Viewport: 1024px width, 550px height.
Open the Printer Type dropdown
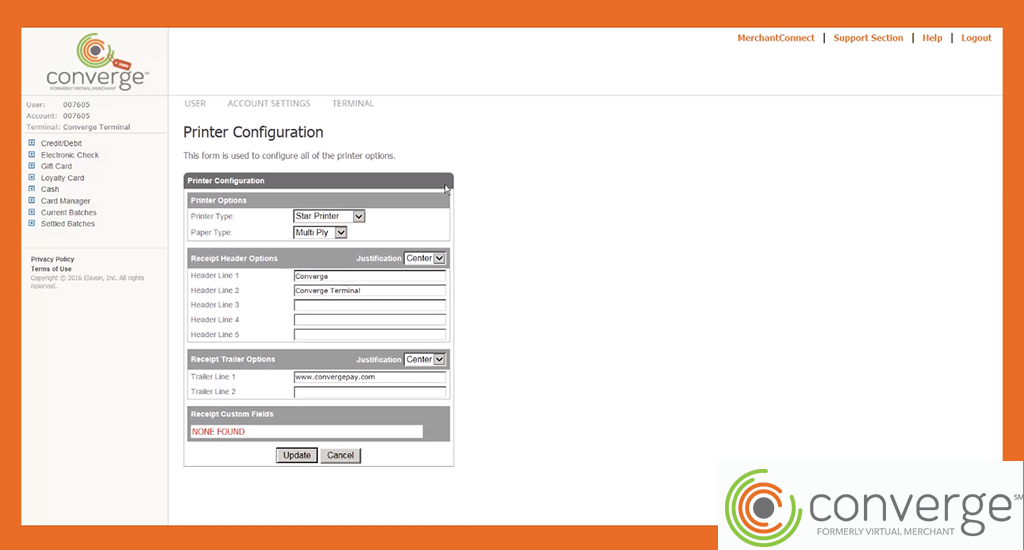pyautogui.click(x=329, y=216)
